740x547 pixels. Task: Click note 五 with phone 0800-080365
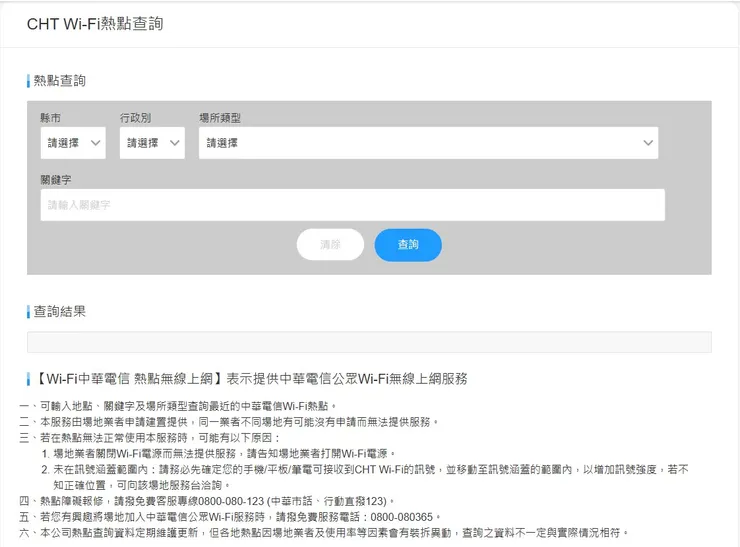pyautogui.click(x=230, y=517)
